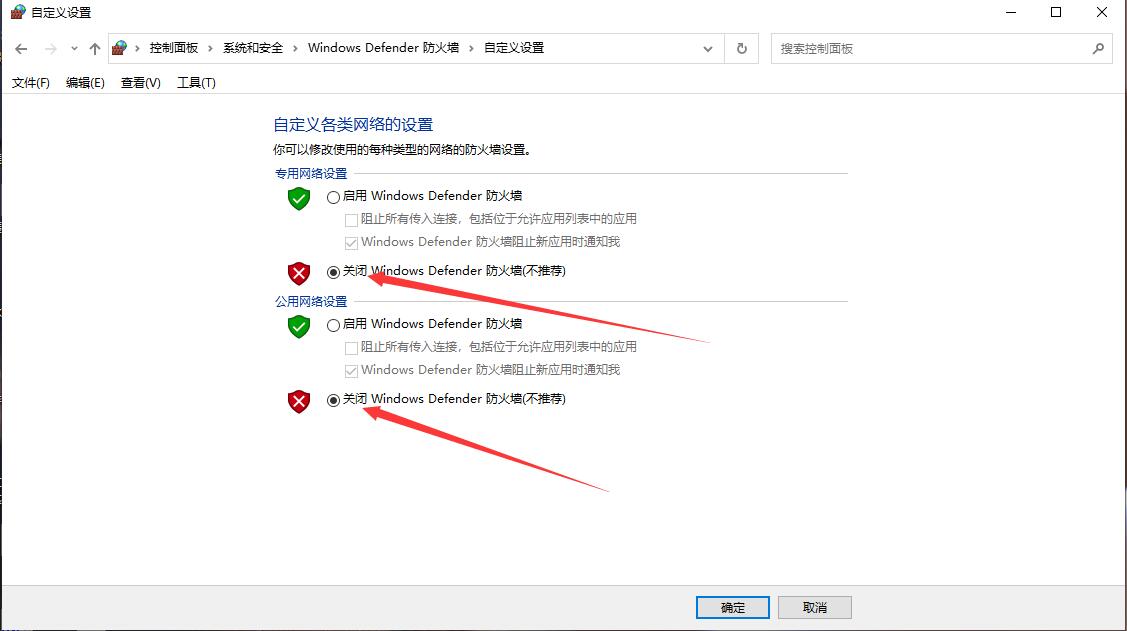This screenshot has height=631, width=1127.
Task: Enable Windows Defender firewall for public network
Action: 333,325
